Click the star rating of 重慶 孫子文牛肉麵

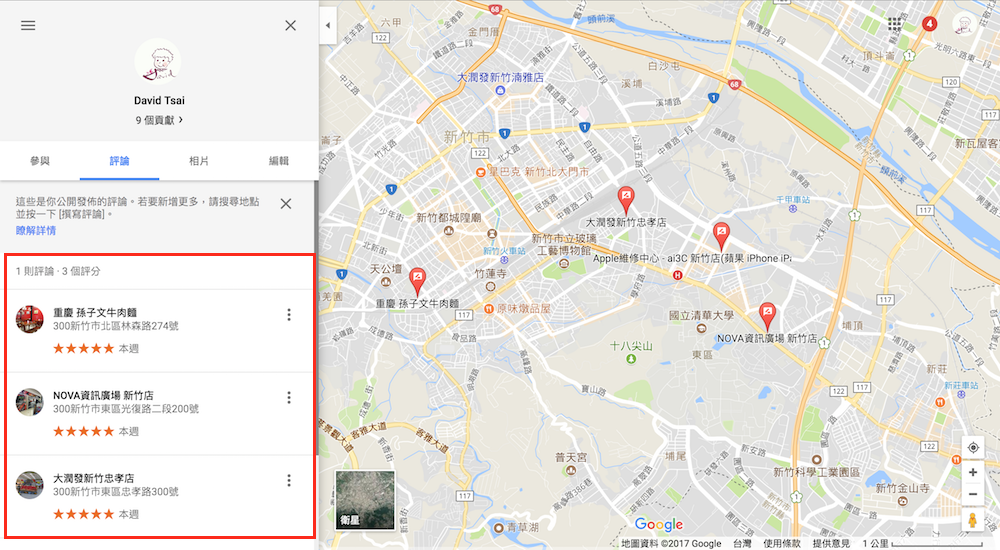[x=84, y=348]
